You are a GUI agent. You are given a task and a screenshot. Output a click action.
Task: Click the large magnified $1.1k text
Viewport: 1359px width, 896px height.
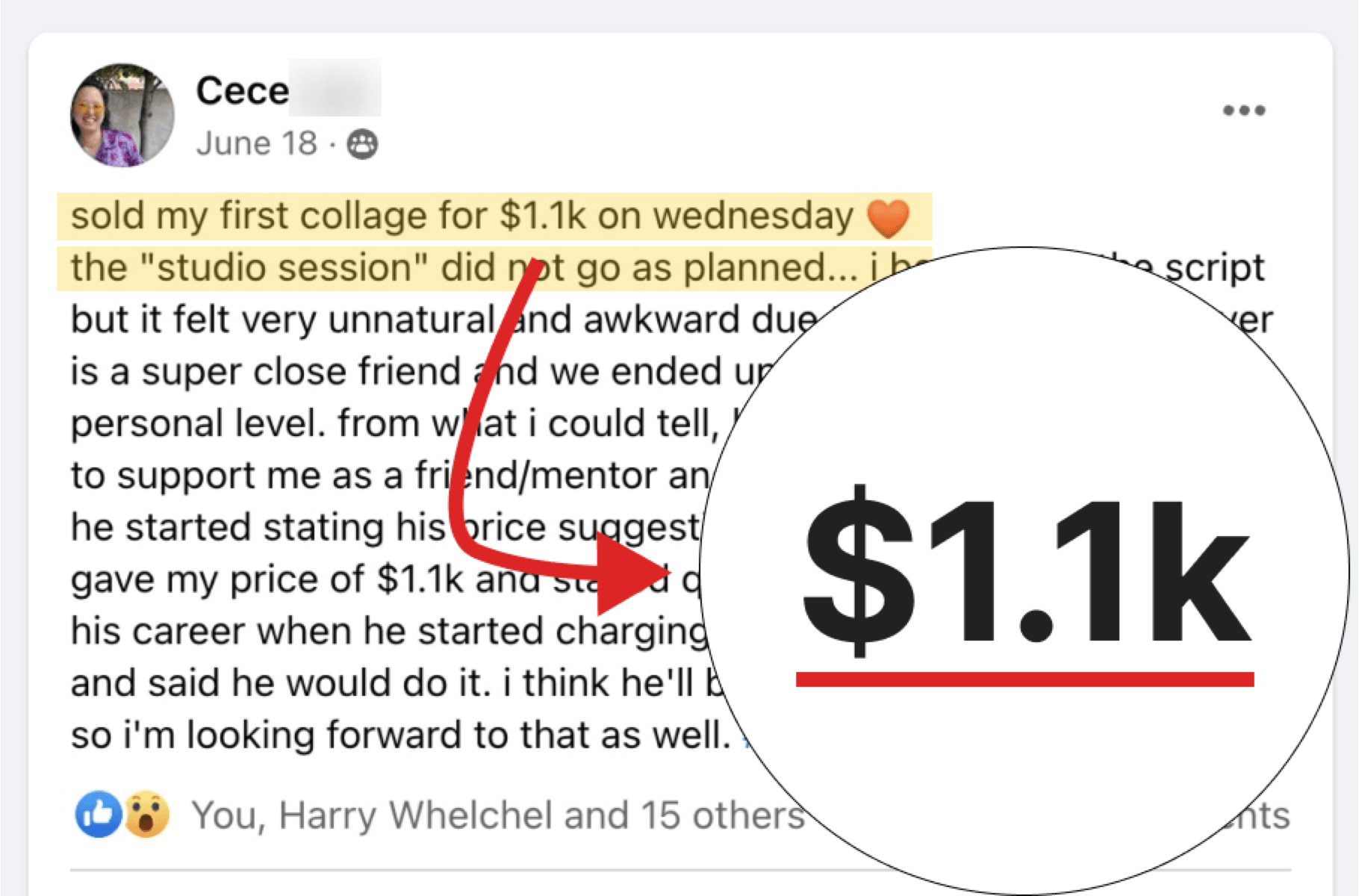click(1025, 571)
